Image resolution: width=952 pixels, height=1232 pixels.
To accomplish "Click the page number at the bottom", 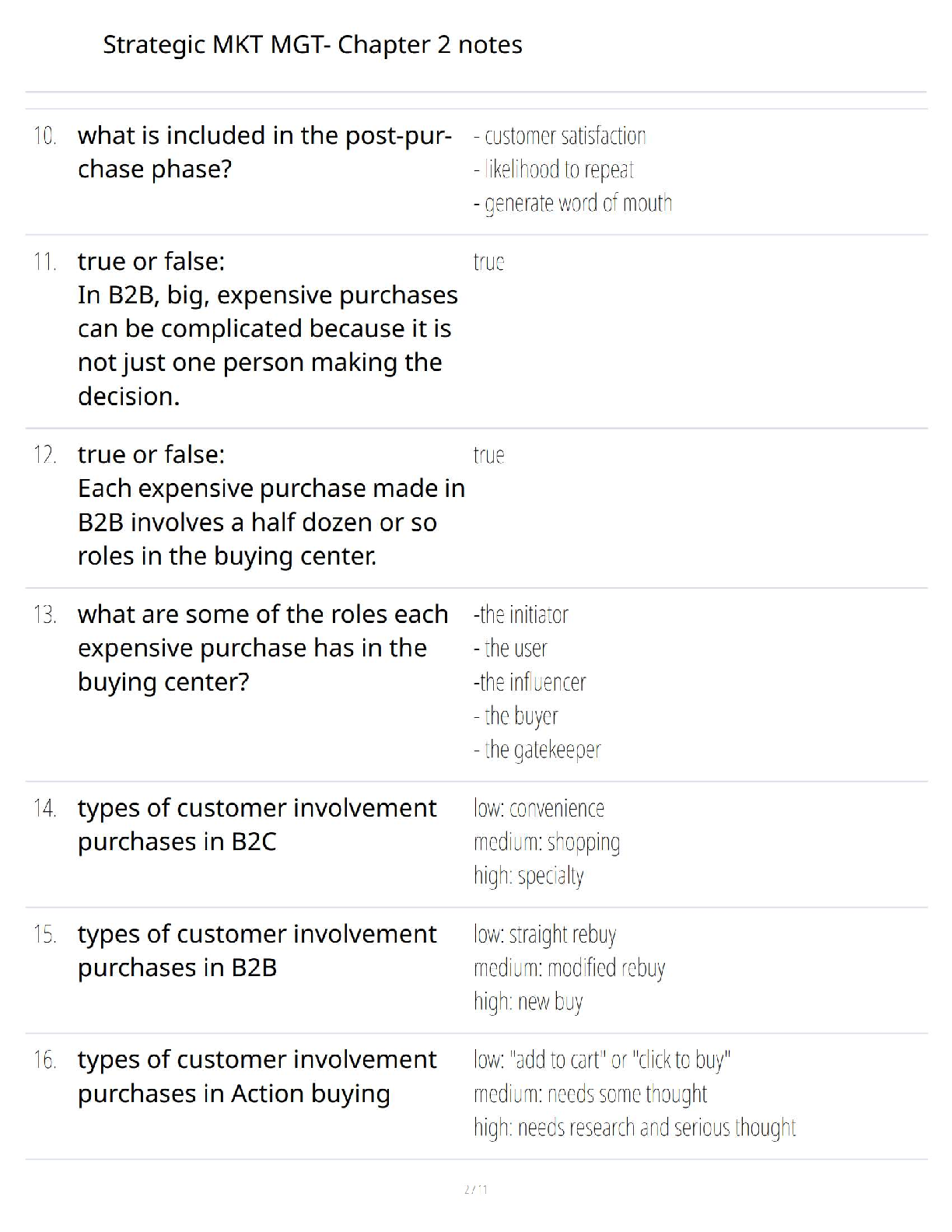I will point(475,1189).
